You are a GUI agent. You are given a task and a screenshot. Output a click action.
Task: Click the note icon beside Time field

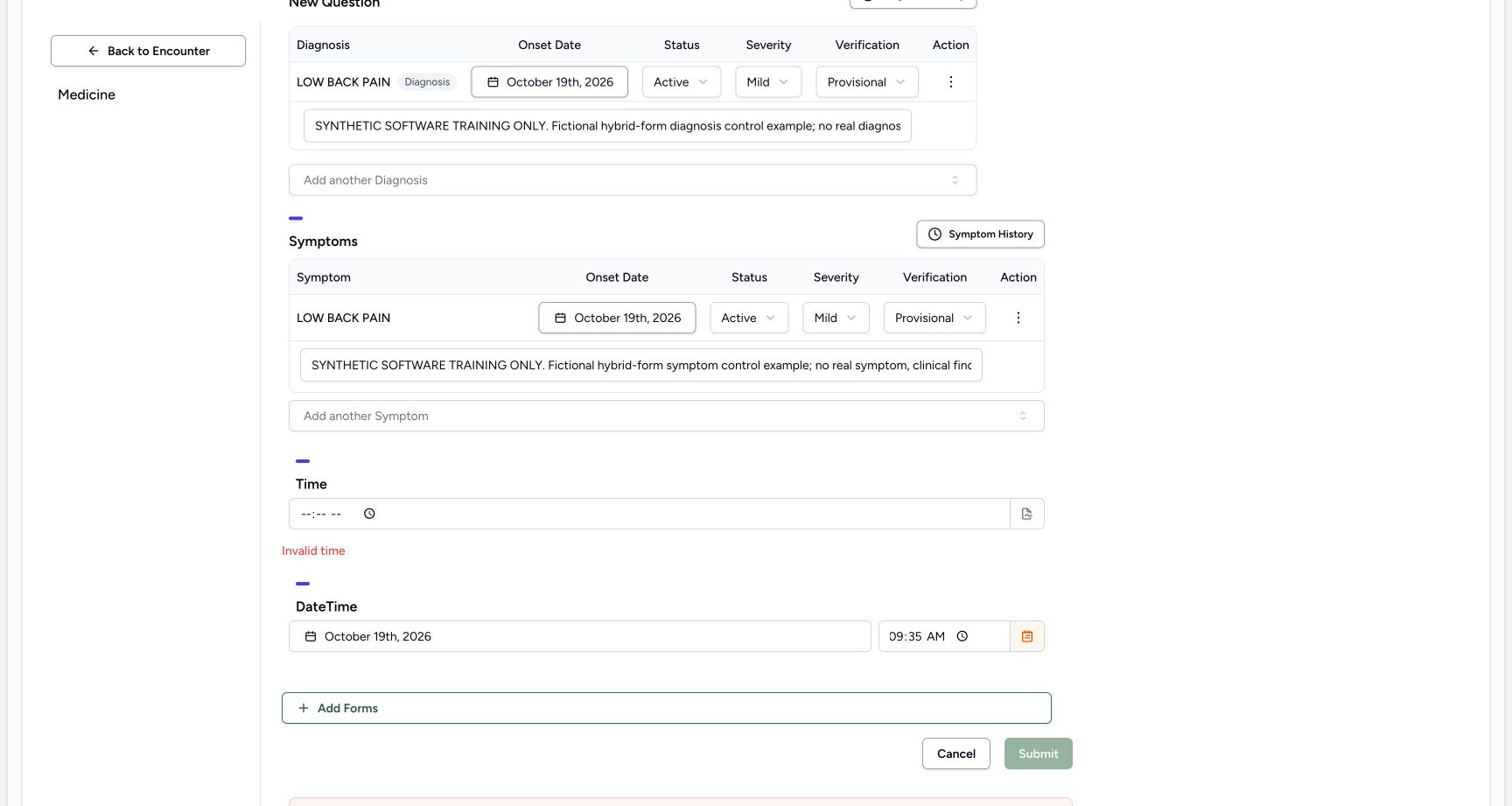1027,514
